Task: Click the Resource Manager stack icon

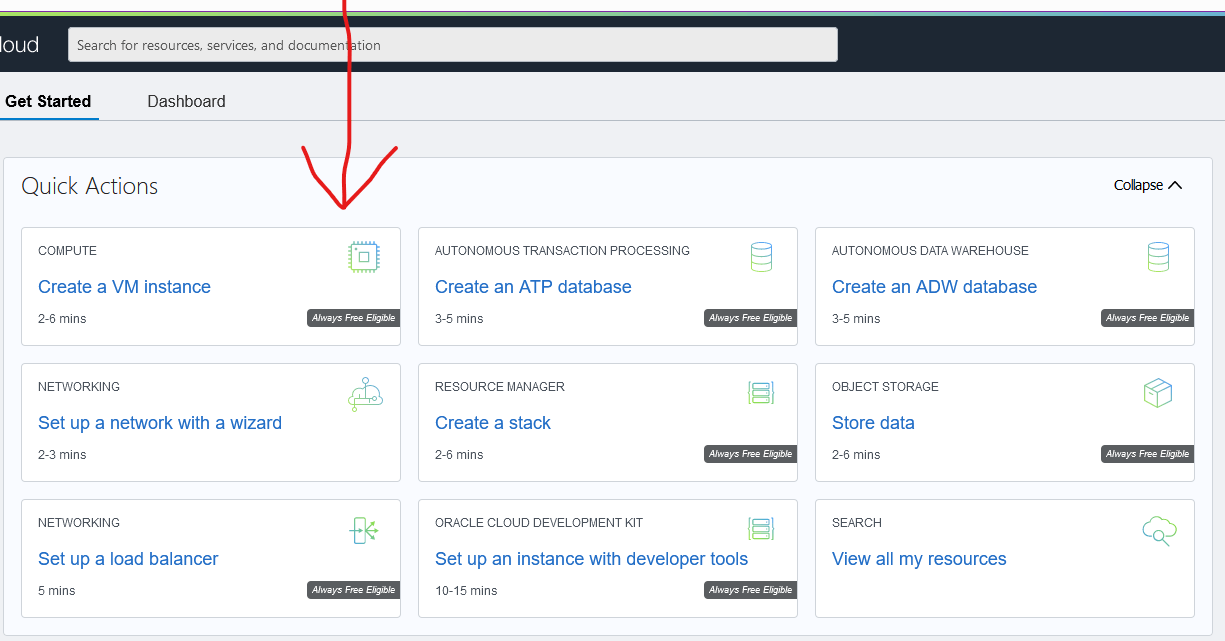Action: pos(761,393)
